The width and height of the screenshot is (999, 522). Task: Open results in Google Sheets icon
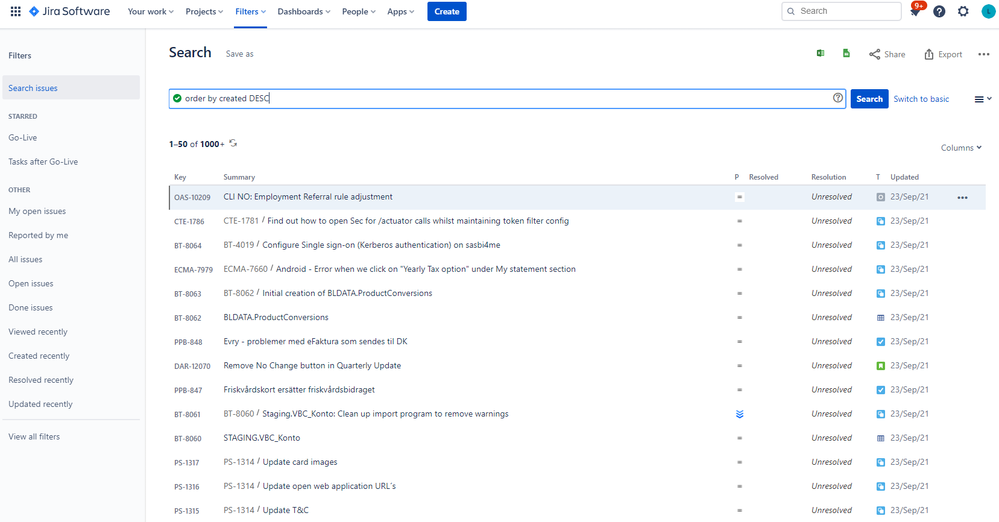[x=846, y=54]
